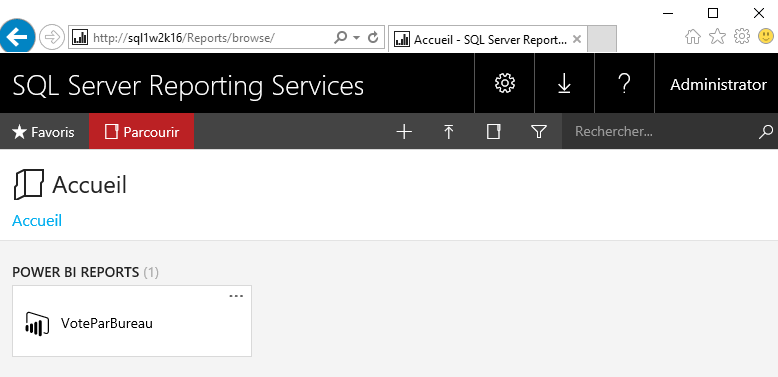Image resolution: width=778 pixels, height=377 pixels.
Task: Open the ellipsis menu on VoteParBureau
Action: pos(236,296)
